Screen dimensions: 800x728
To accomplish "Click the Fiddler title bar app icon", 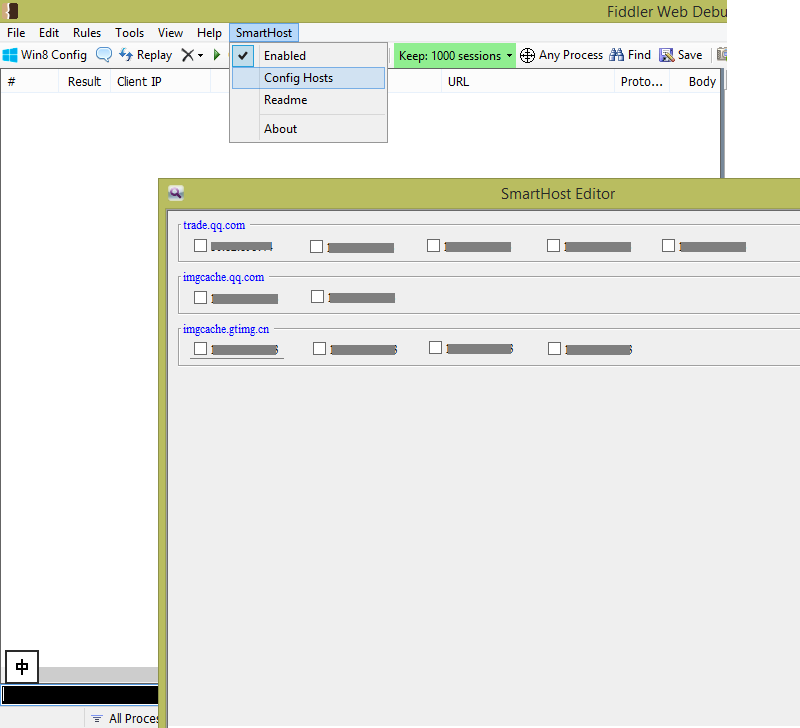I will click(11, 11).
